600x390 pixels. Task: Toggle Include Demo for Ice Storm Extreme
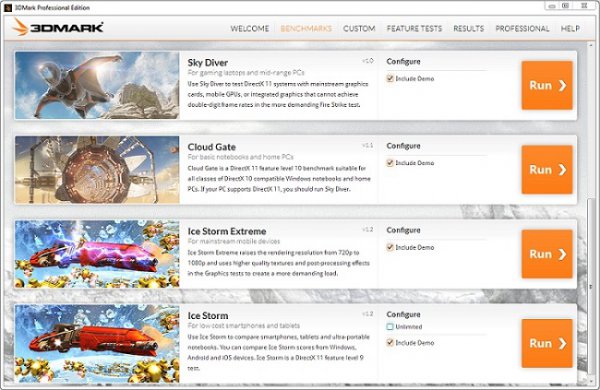coord(390,247)
